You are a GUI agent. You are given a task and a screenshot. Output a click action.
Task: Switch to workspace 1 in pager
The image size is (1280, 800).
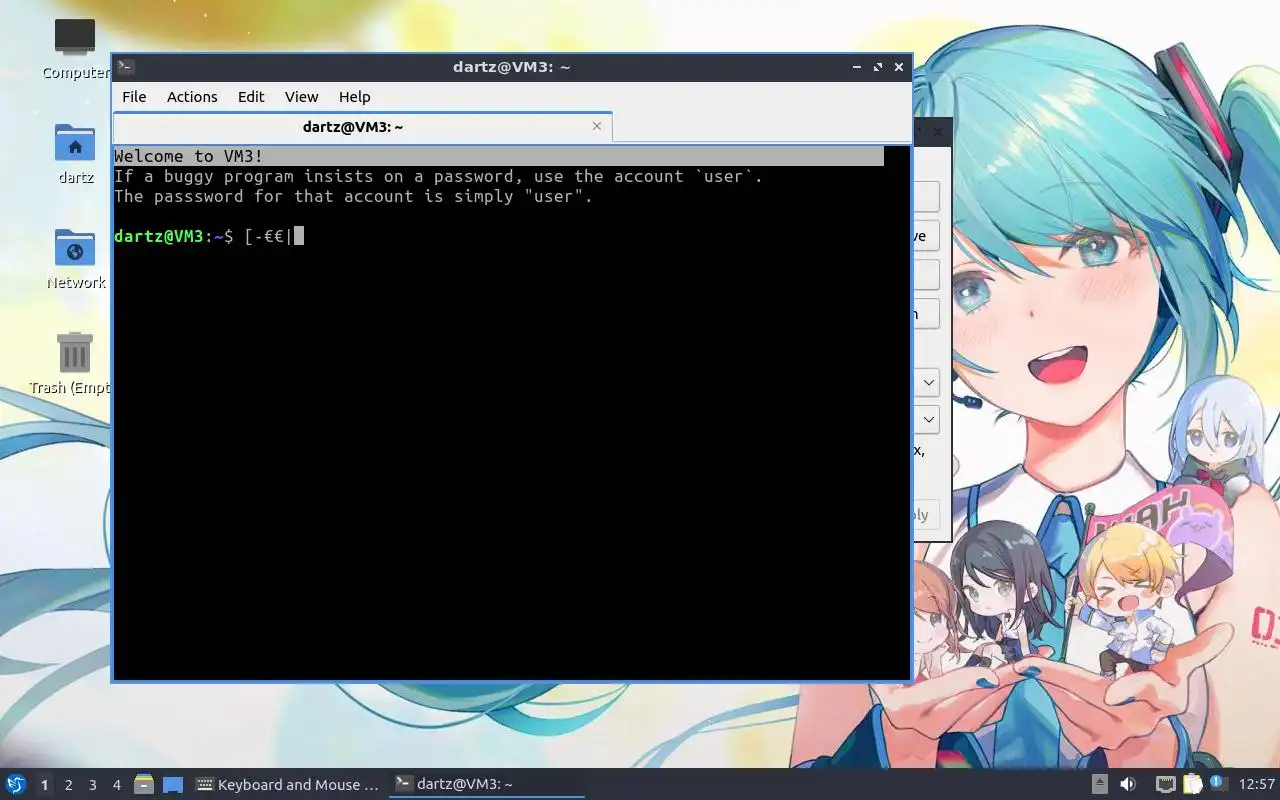pos(44,785)
